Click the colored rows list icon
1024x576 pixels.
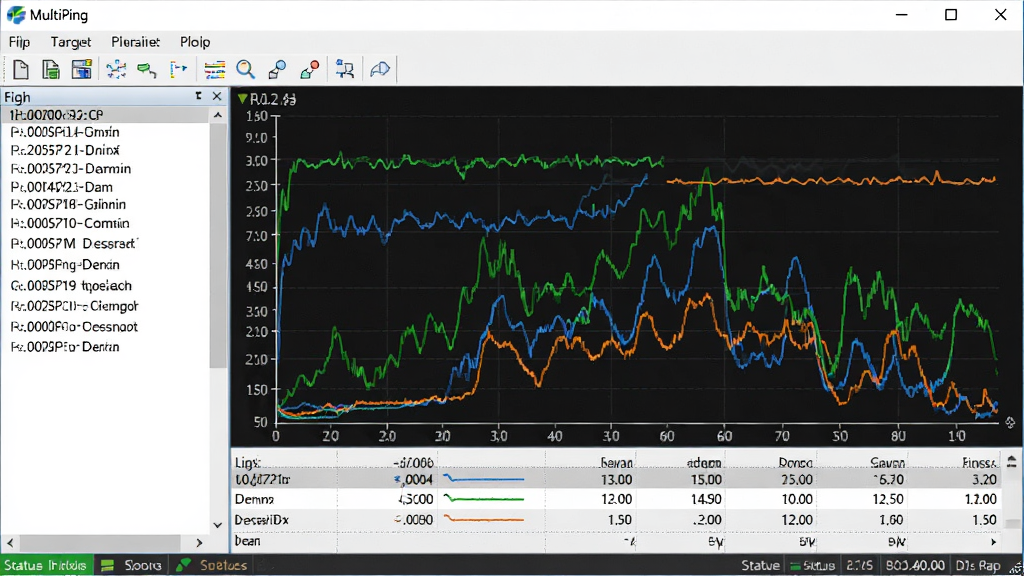[214, 69]
